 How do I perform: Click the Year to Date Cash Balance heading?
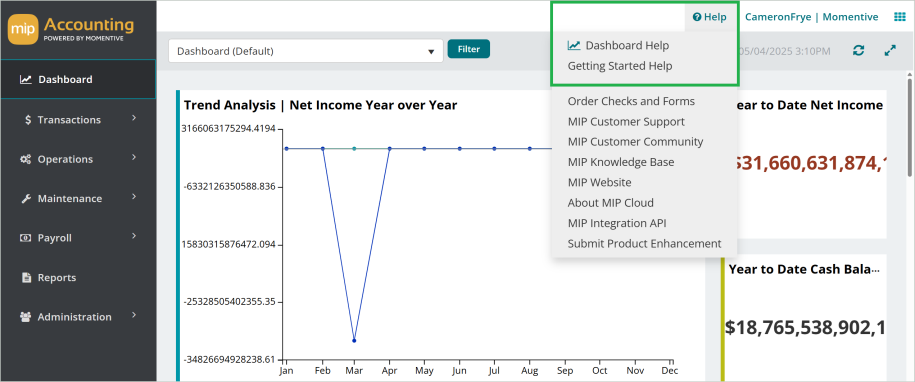tap(804, 269)
